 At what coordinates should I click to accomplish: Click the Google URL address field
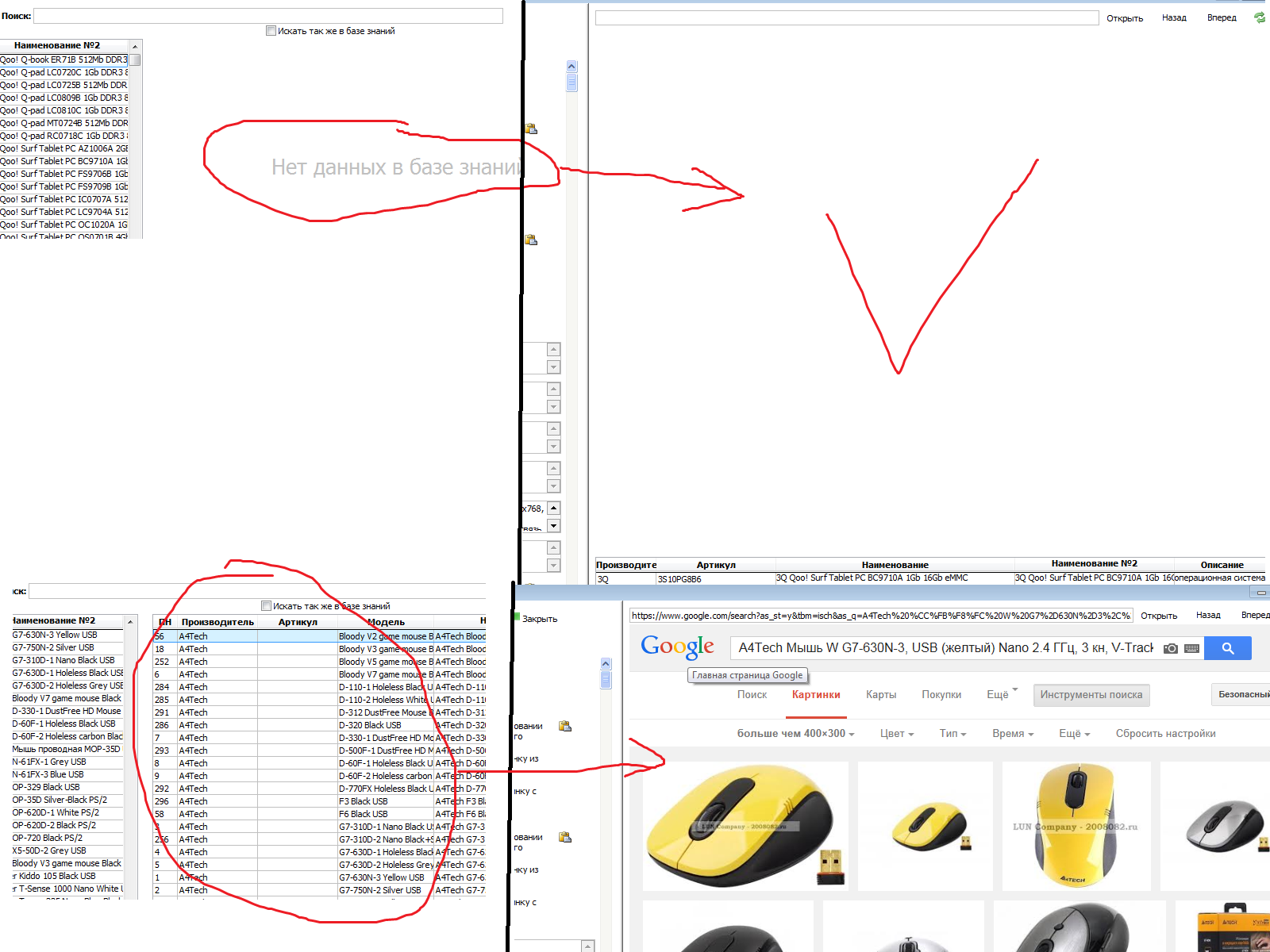(881, 616)
